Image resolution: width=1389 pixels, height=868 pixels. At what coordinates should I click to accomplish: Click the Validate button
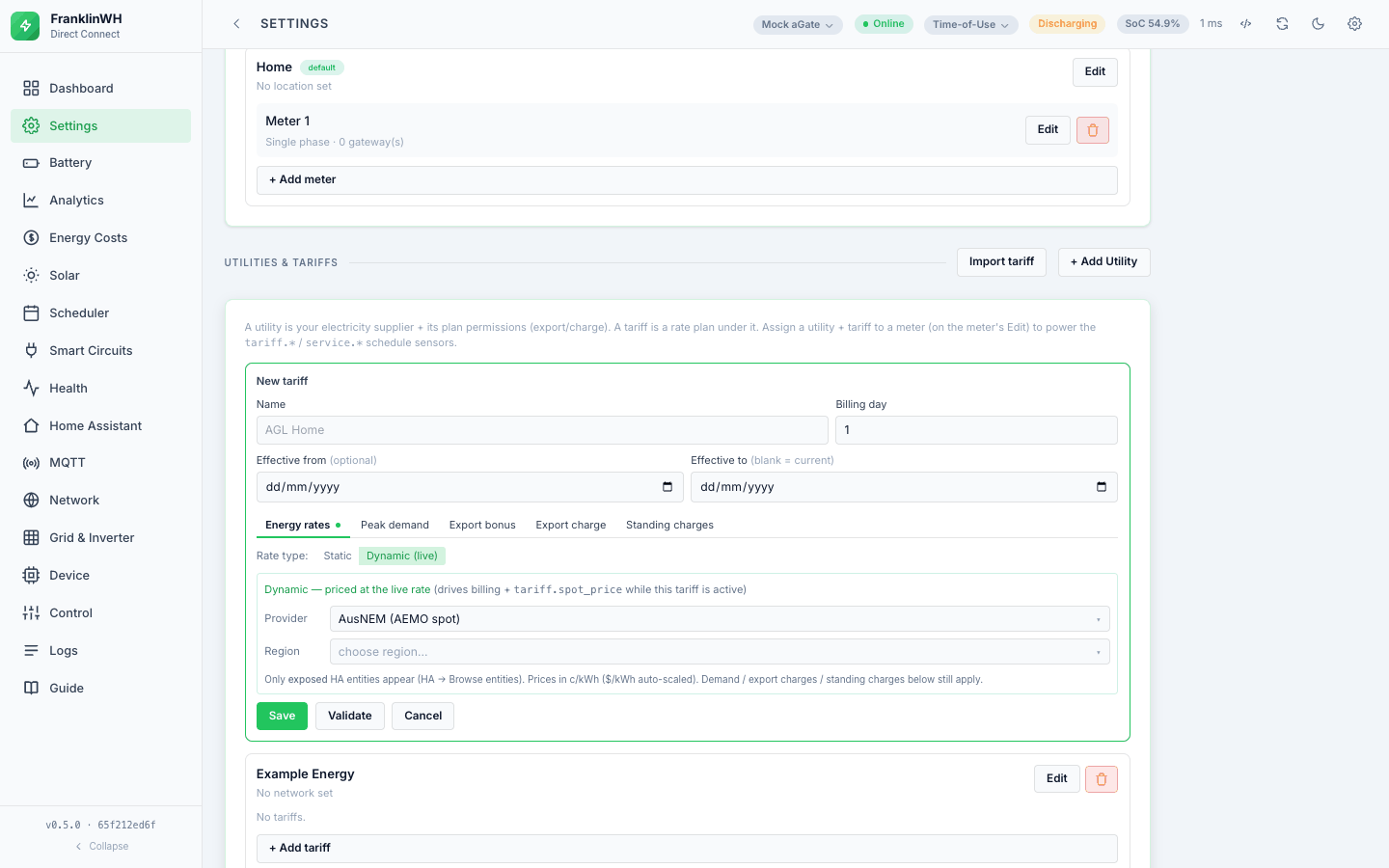[350, 716]
